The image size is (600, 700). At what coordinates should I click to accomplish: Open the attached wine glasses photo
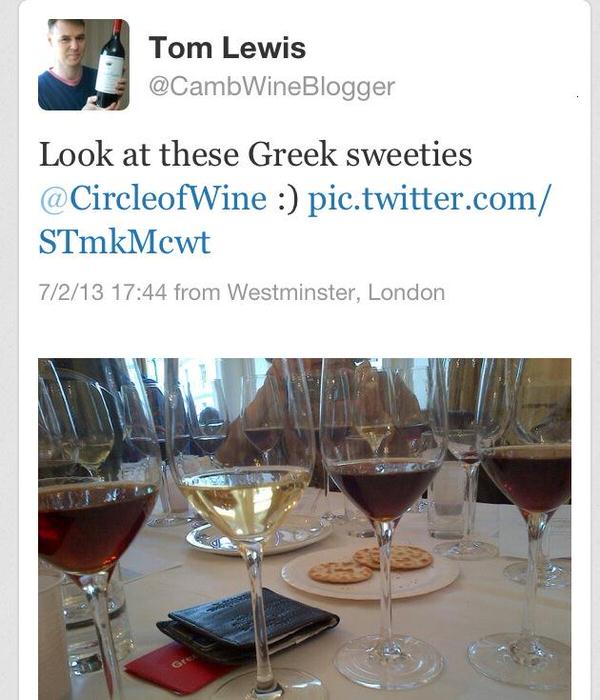305,529
